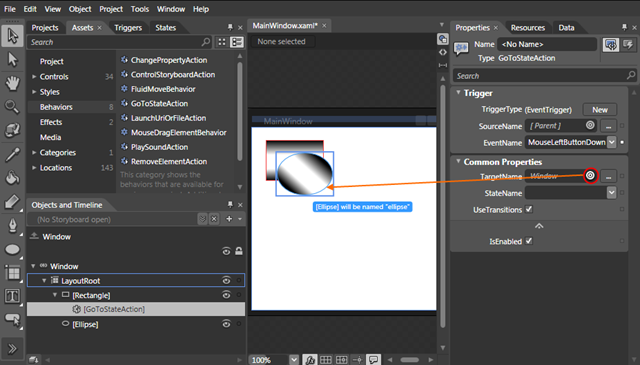This screenshot has height=365, width=640.
Task: Collapse the [Rectangle] tree node
Action: (55, 295)
